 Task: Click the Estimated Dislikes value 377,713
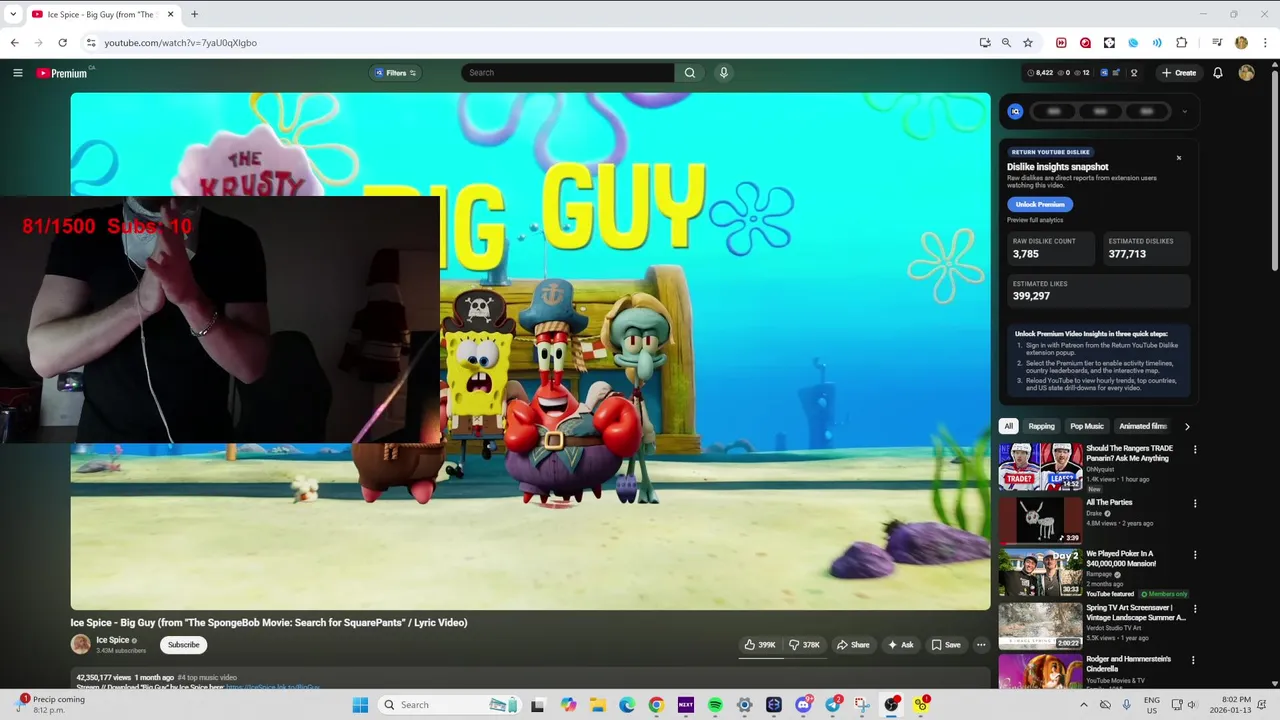tap(1127, 254)
